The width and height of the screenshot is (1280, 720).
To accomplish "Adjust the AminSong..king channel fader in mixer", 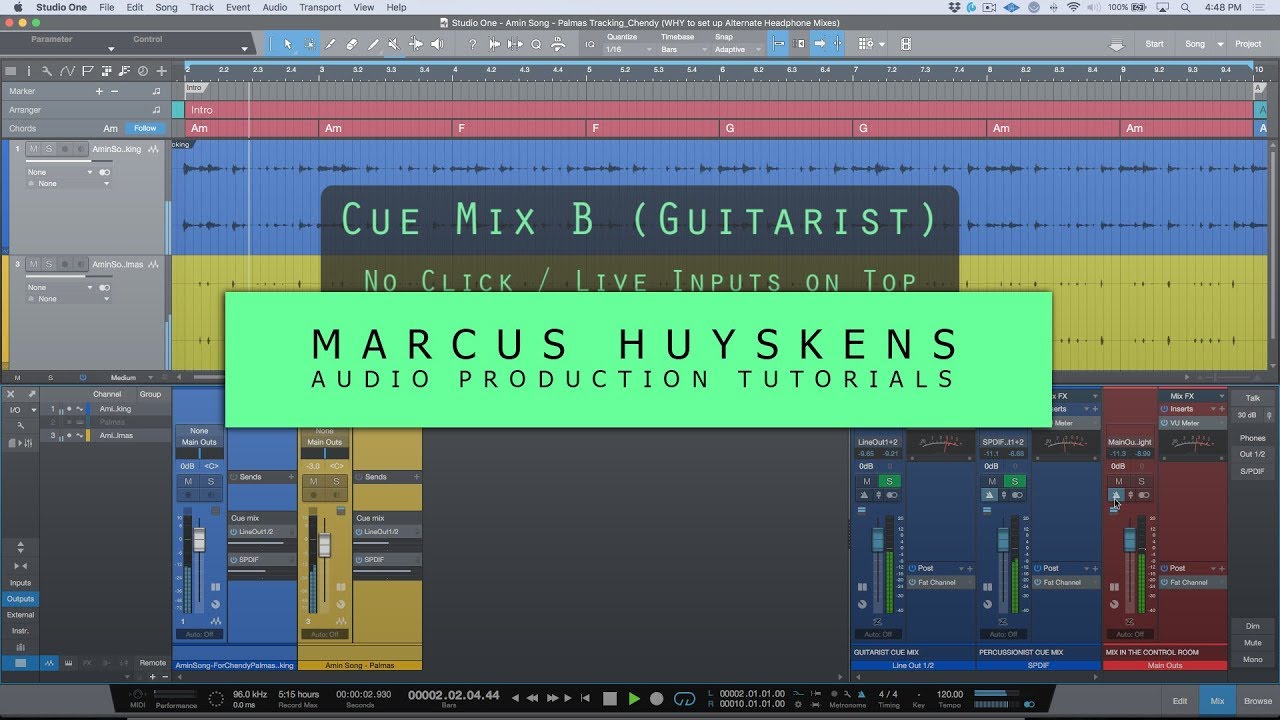I will (198, 539).
